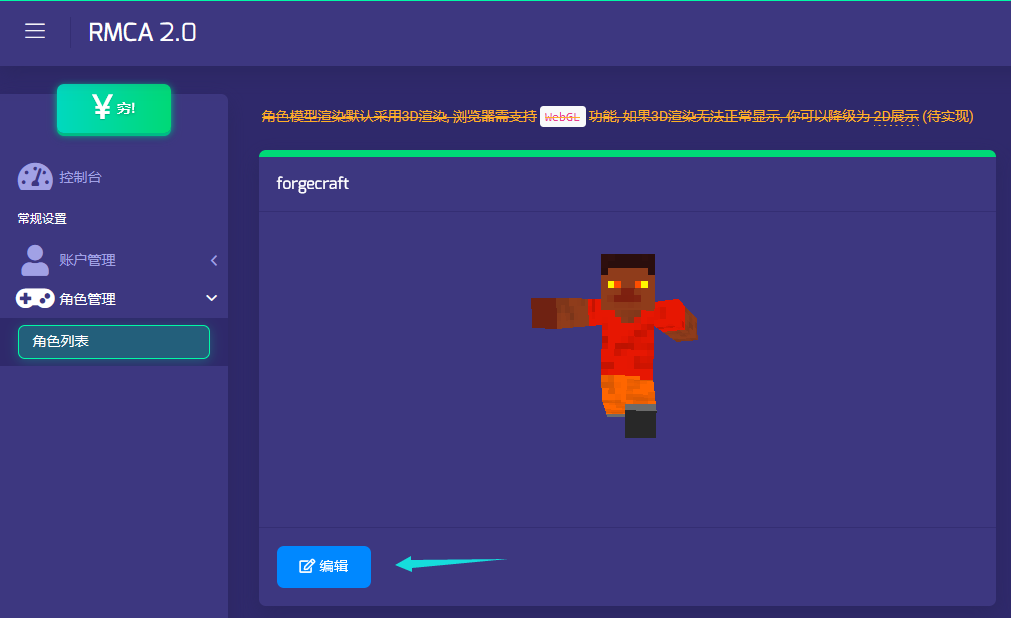Expand the 账户管理 chevron arrow

click(213, 260)
